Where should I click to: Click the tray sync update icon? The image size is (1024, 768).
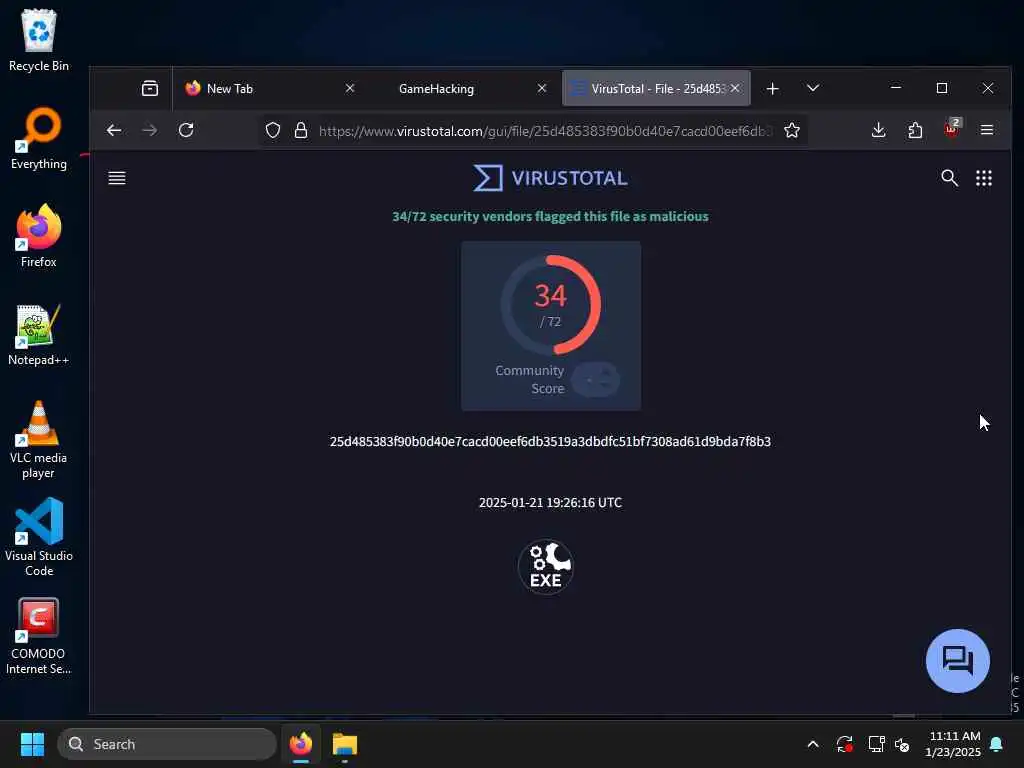[x=844, y=744]
